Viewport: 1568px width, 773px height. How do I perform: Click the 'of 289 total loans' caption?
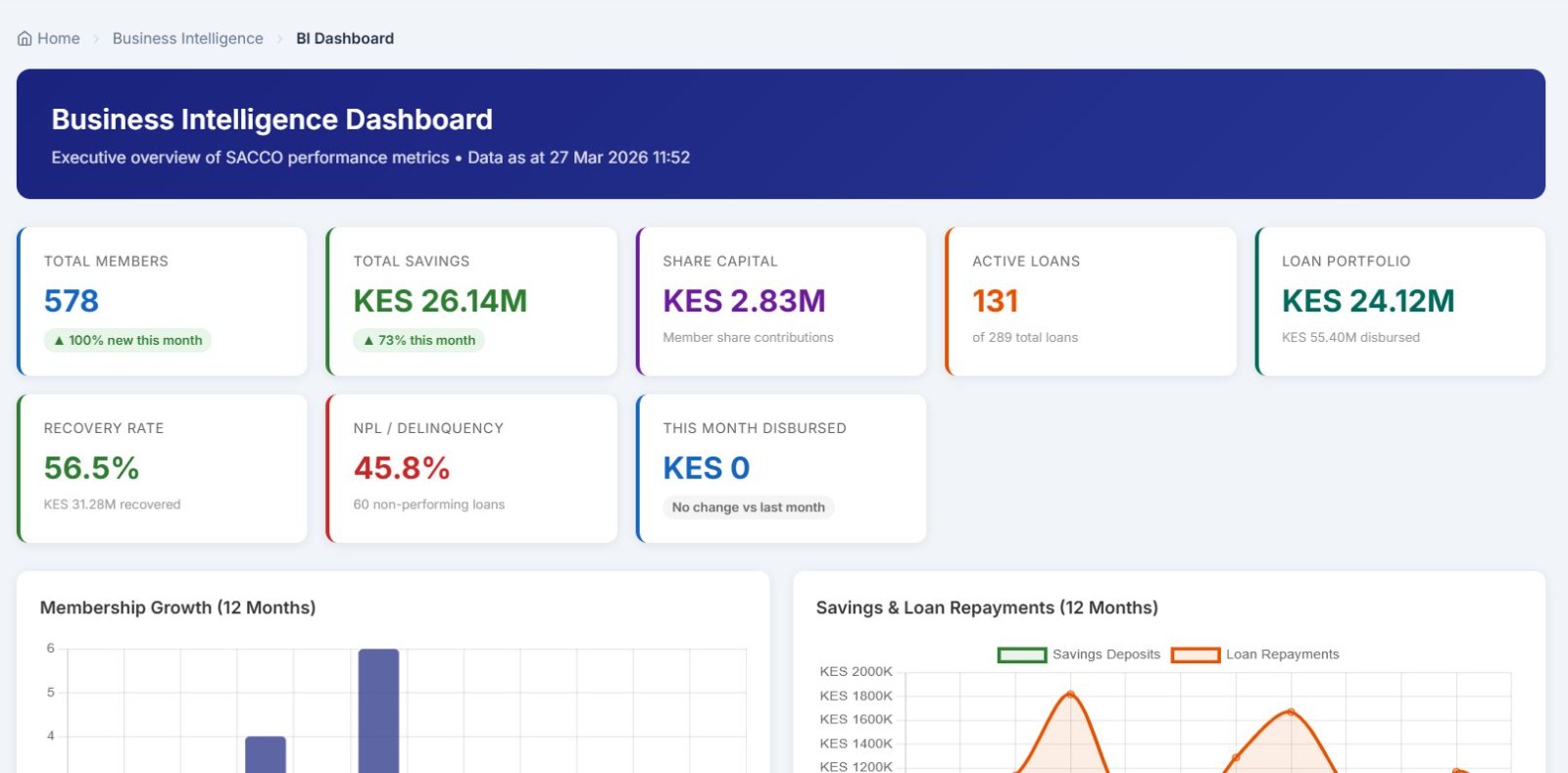coord(1025,338)
